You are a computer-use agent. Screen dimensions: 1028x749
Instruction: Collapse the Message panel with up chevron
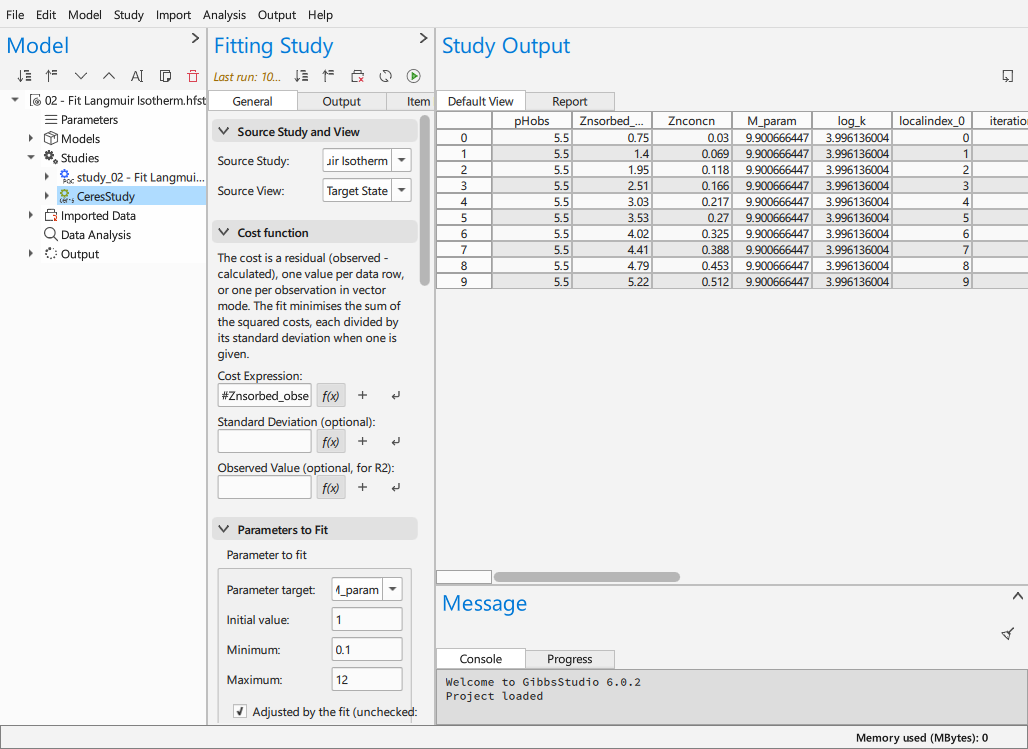click(x=1018, y=596)
